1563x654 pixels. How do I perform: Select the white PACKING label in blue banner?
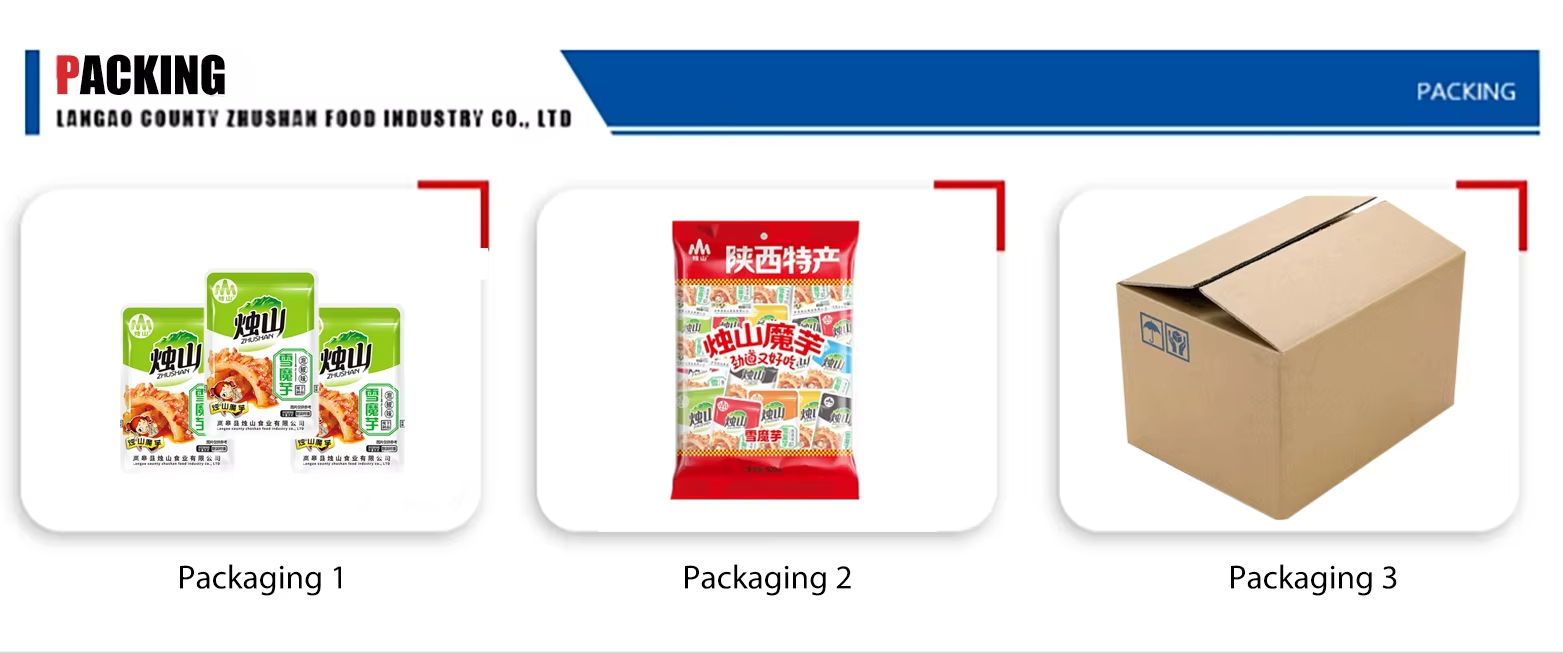(1466, 92)
